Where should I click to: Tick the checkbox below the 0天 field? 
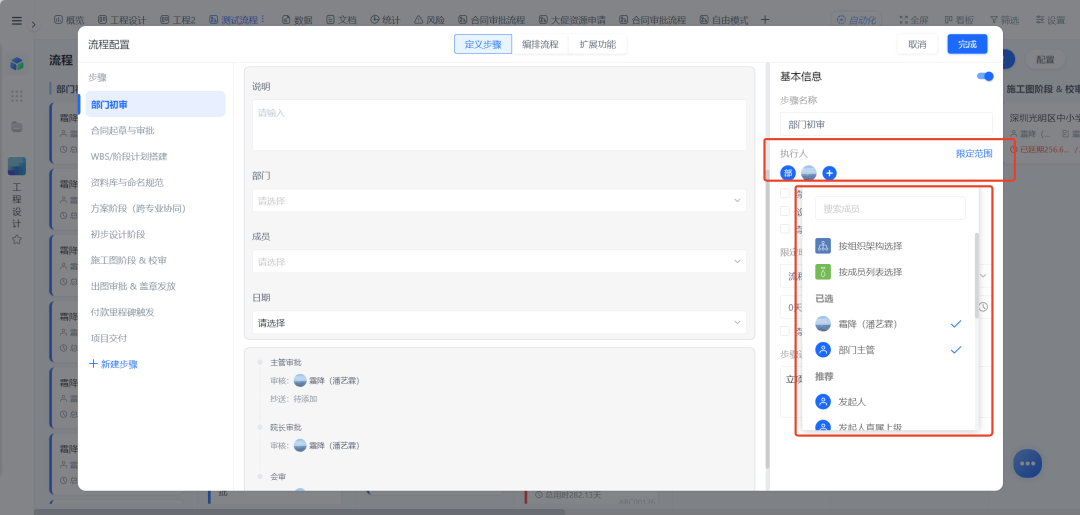785,330
